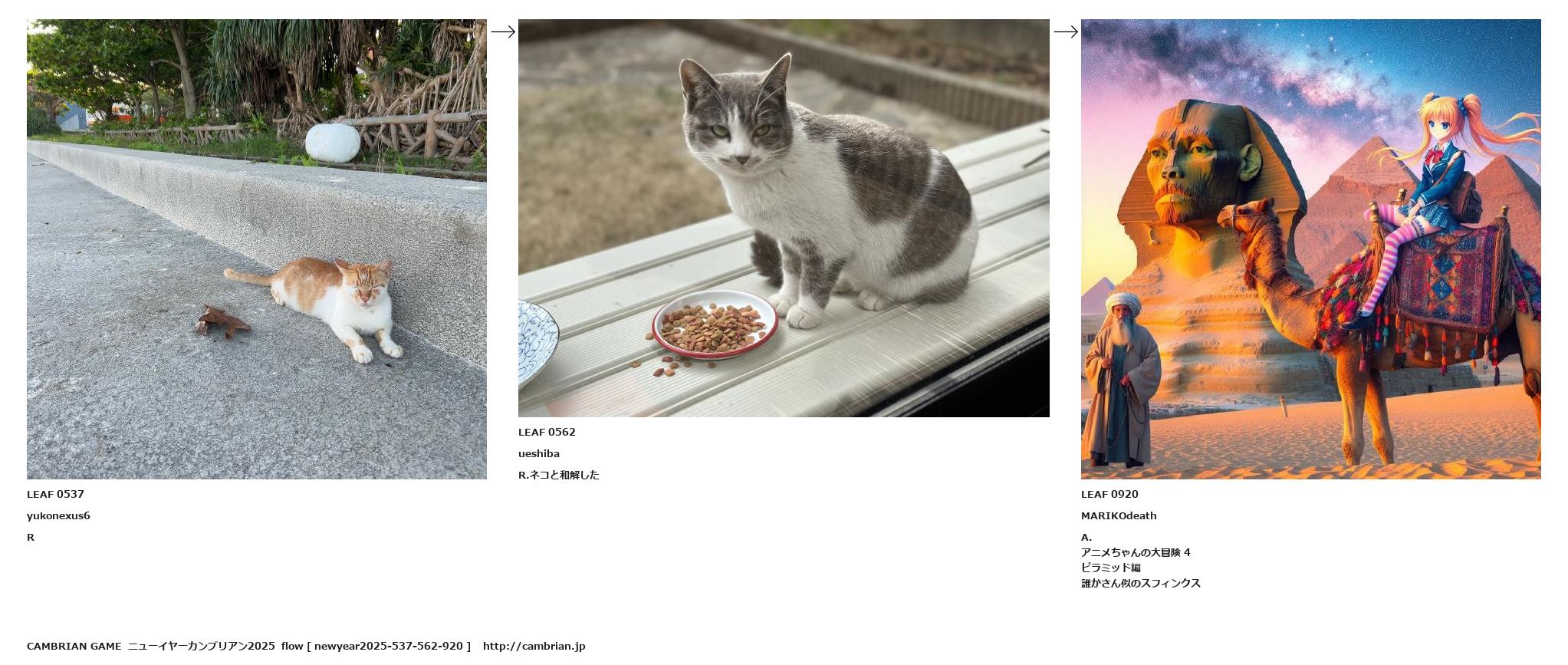Open the orange cat photo thumbnail
This screenshot has width=1568, height=665.
pos(257,249)
